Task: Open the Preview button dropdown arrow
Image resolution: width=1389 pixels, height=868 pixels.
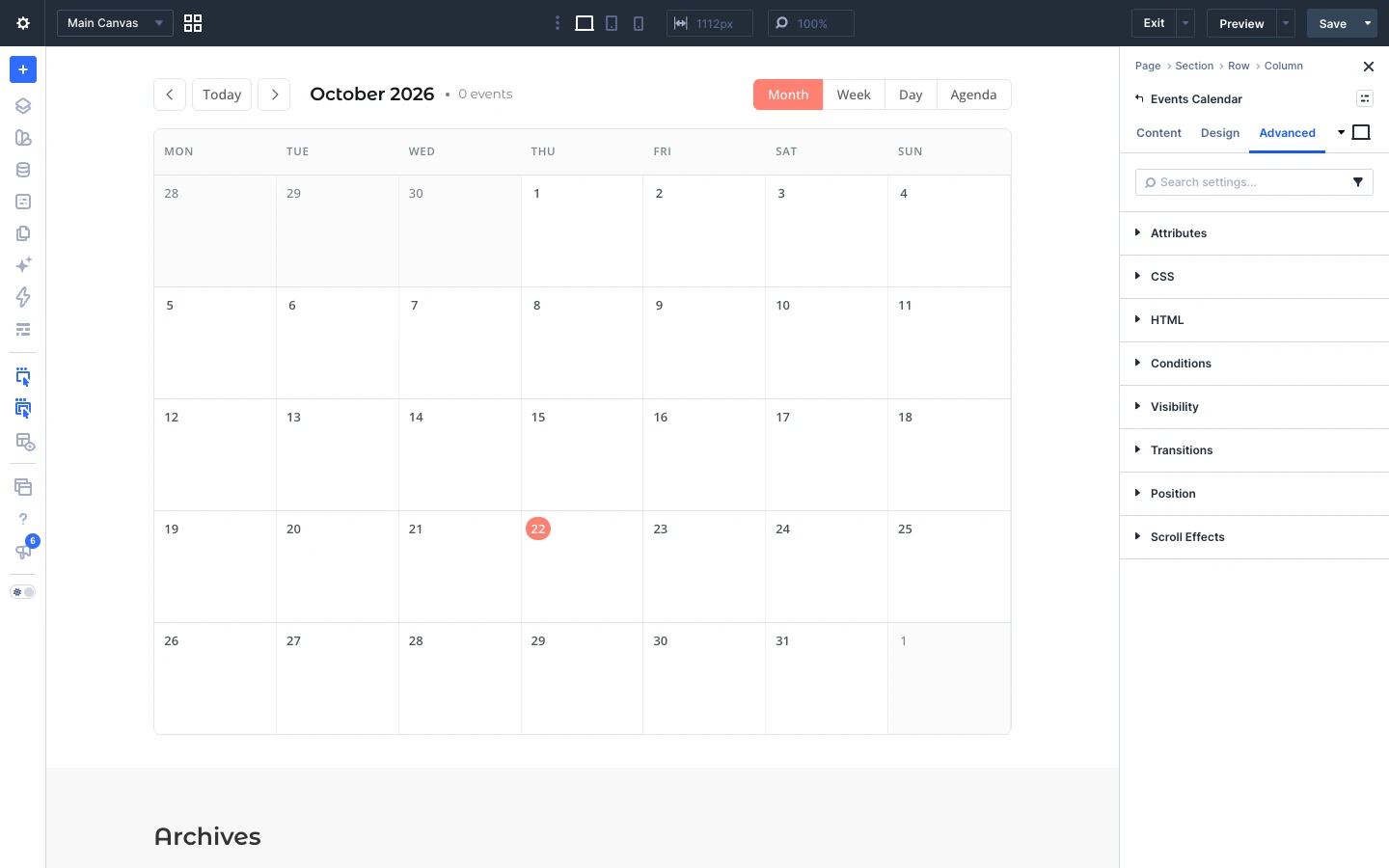Action: coord(1286,23)
